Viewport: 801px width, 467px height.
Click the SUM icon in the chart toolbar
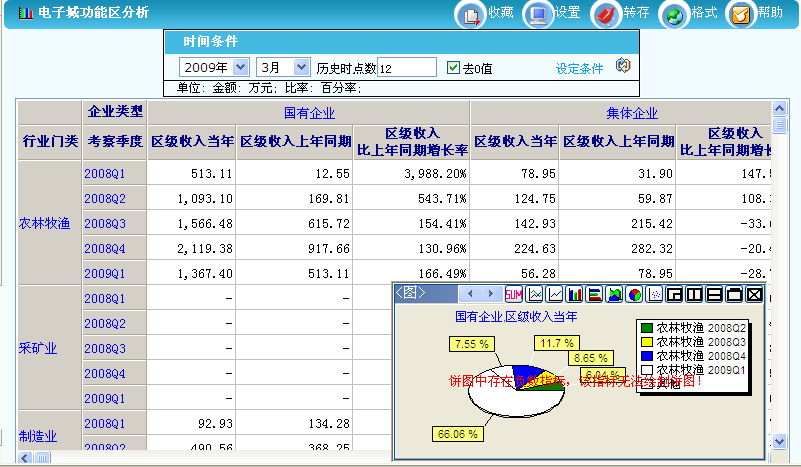[x=514, y=294]
